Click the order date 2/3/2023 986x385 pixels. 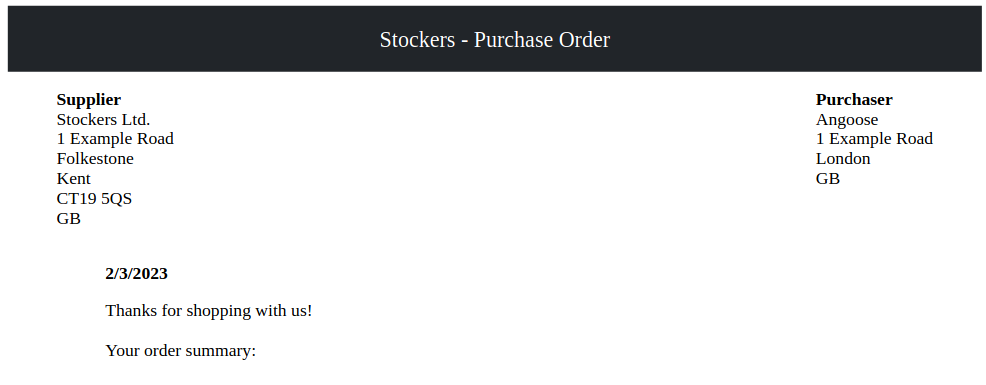(x=136, y=274)
